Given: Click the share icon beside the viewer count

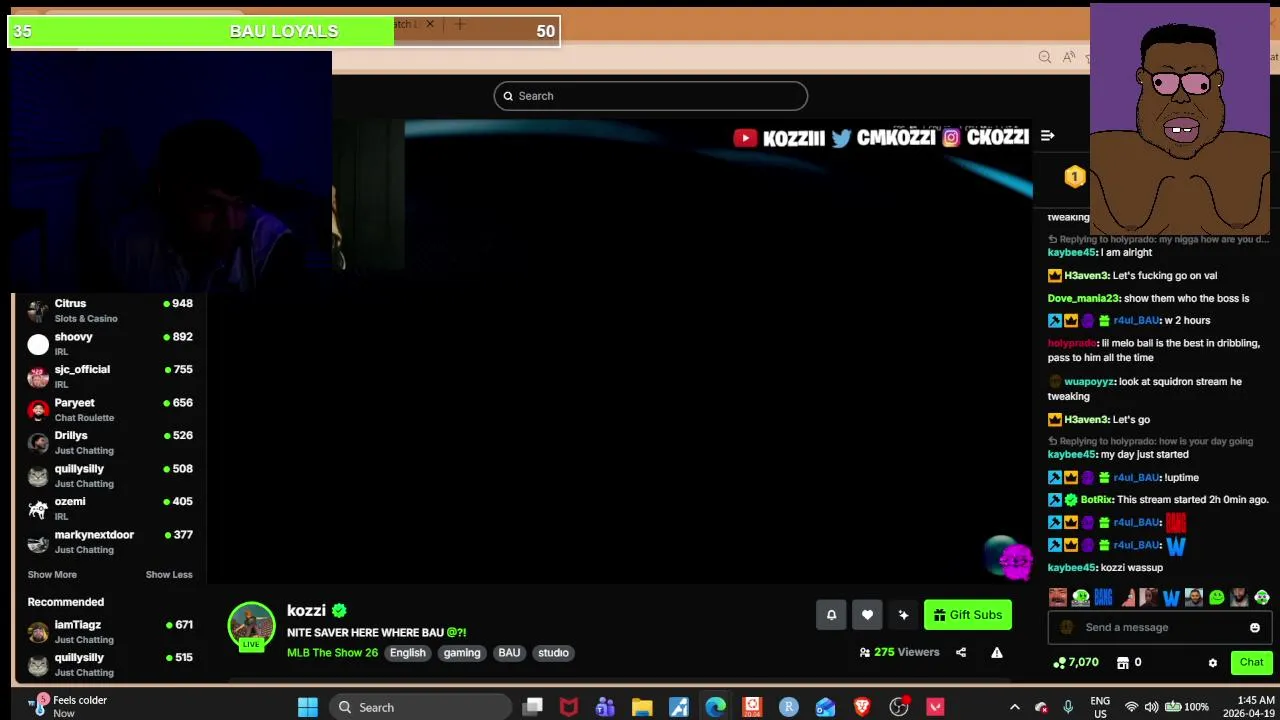Looking at the screenshot, I should (x=961, y=652).
